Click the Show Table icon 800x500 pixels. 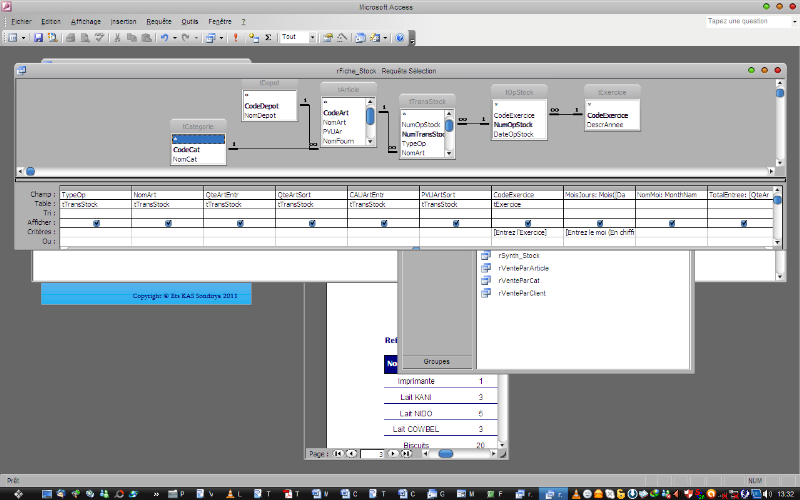pyautogui.click(x=252, y=38)
